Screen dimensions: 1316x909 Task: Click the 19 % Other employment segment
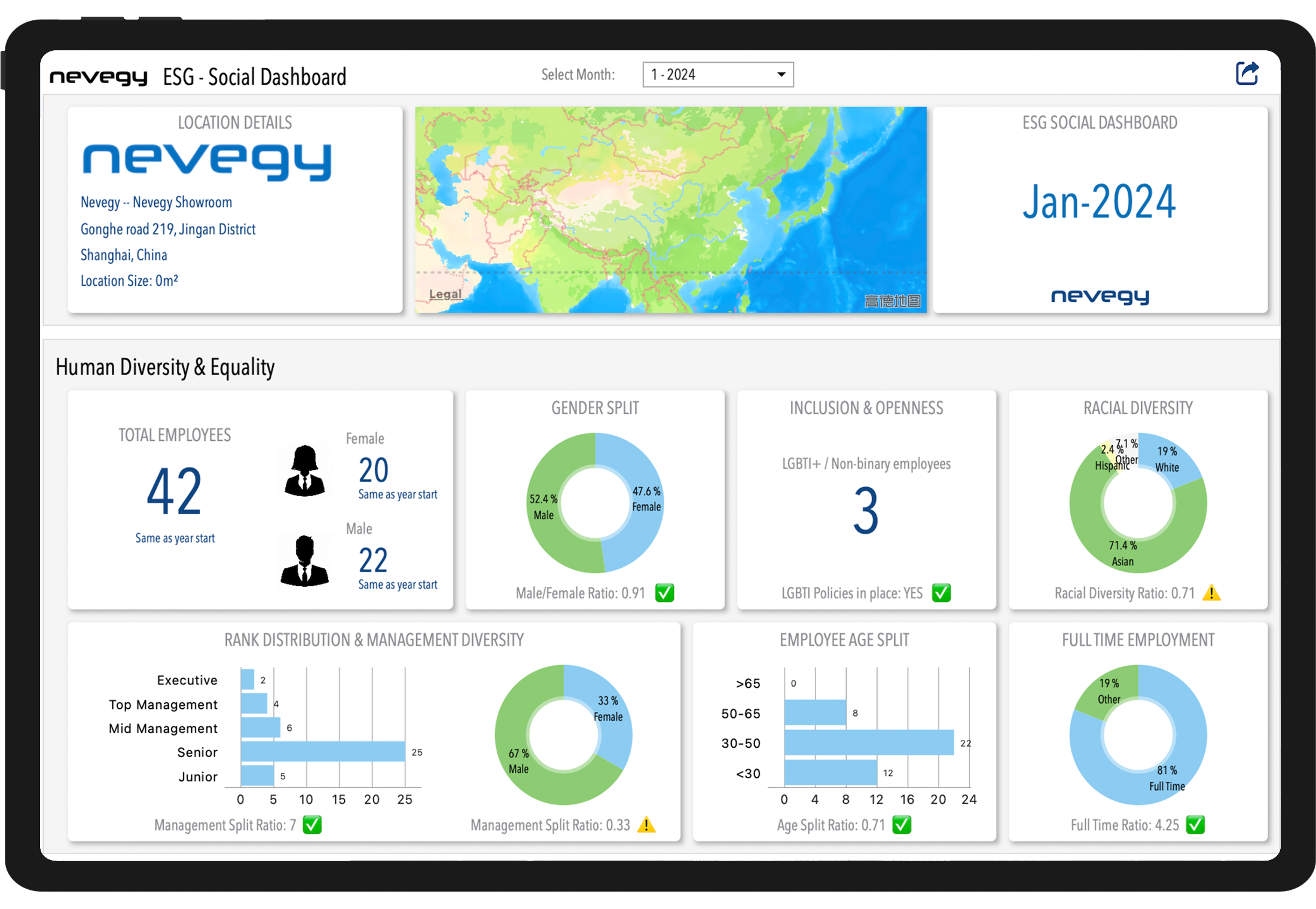point(1109,691)
